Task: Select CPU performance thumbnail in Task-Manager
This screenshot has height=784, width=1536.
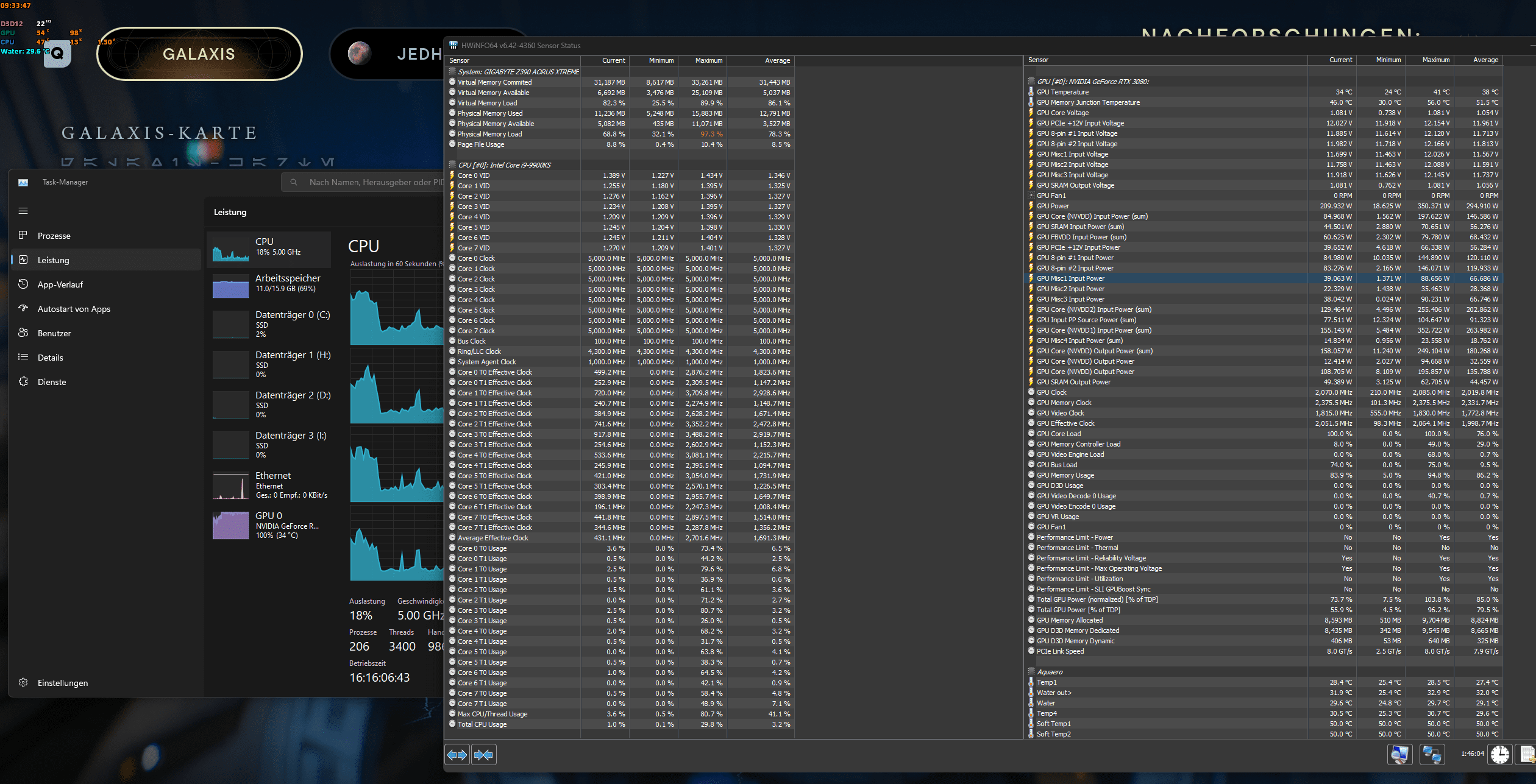Action: tap(269, 249)
